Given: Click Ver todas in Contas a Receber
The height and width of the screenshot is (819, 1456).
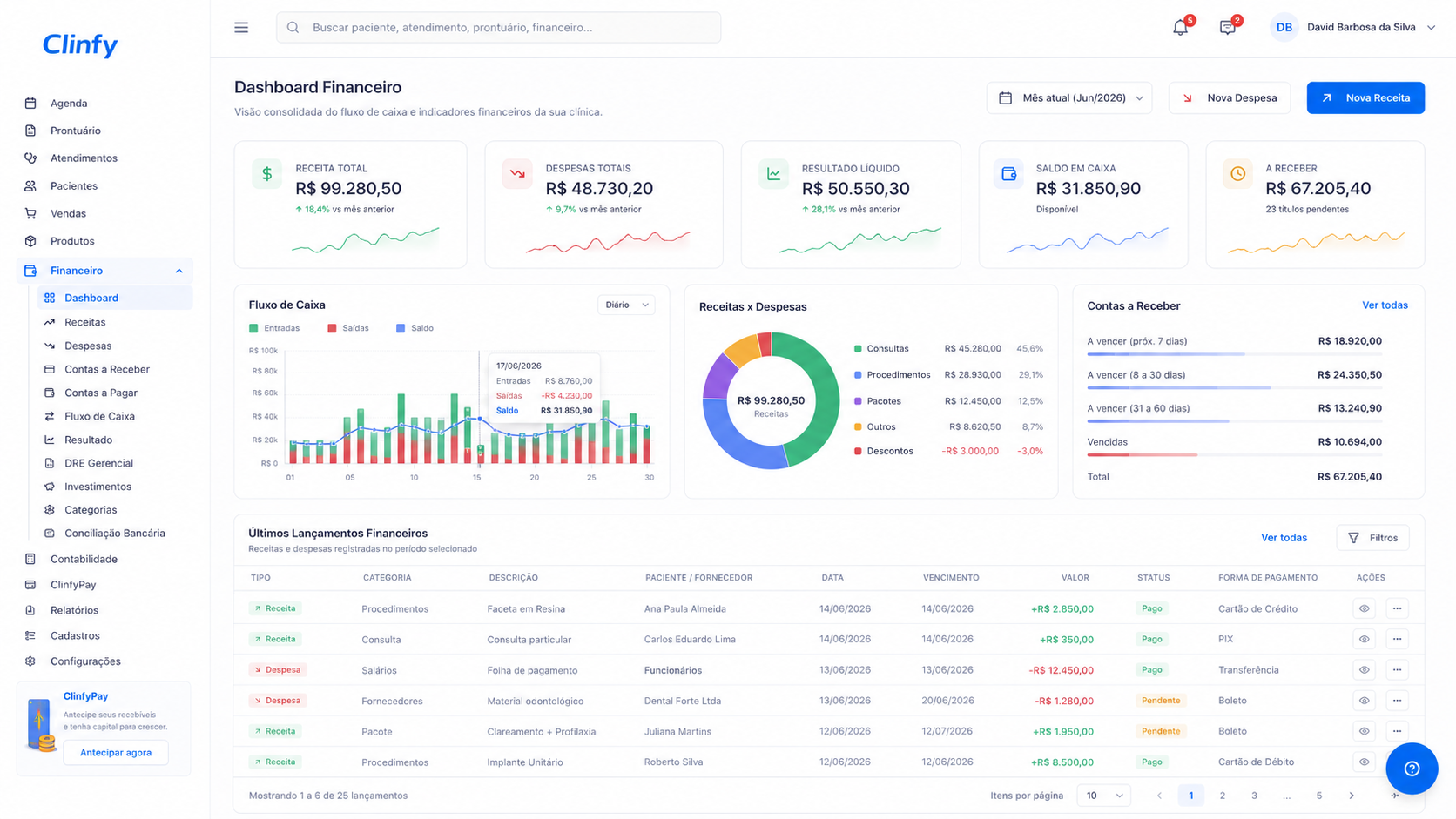Looking at the screenshot, I should [x=1385, y=305].
